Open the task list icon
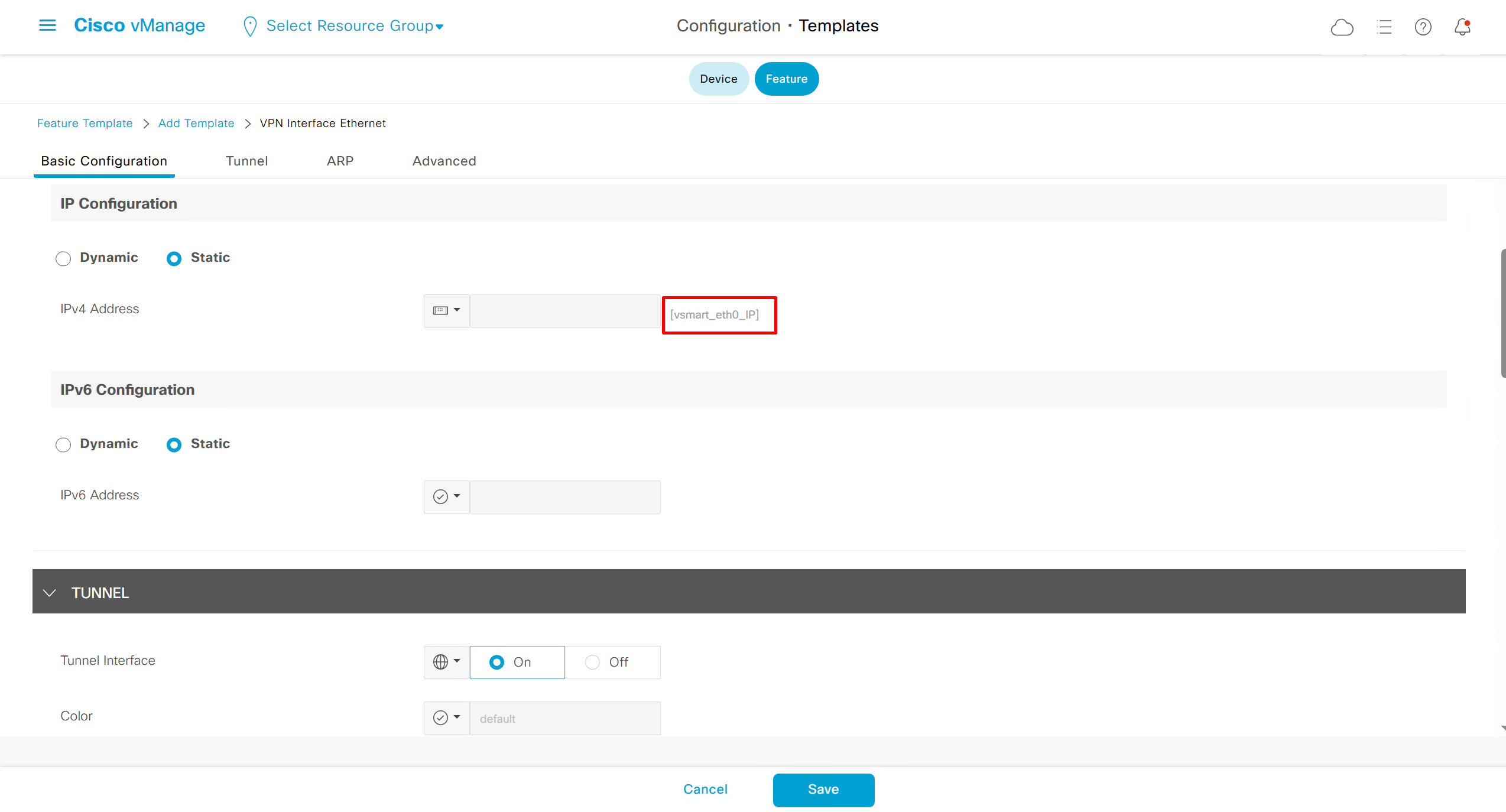Screen dimensions: 1506x812 (1384, 27)
